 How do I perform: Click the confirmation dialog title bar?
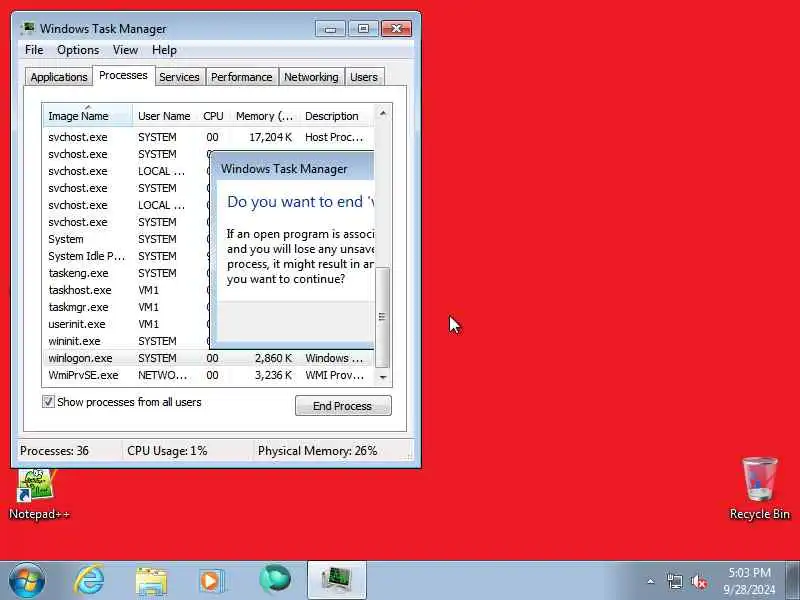coord(293,168)
